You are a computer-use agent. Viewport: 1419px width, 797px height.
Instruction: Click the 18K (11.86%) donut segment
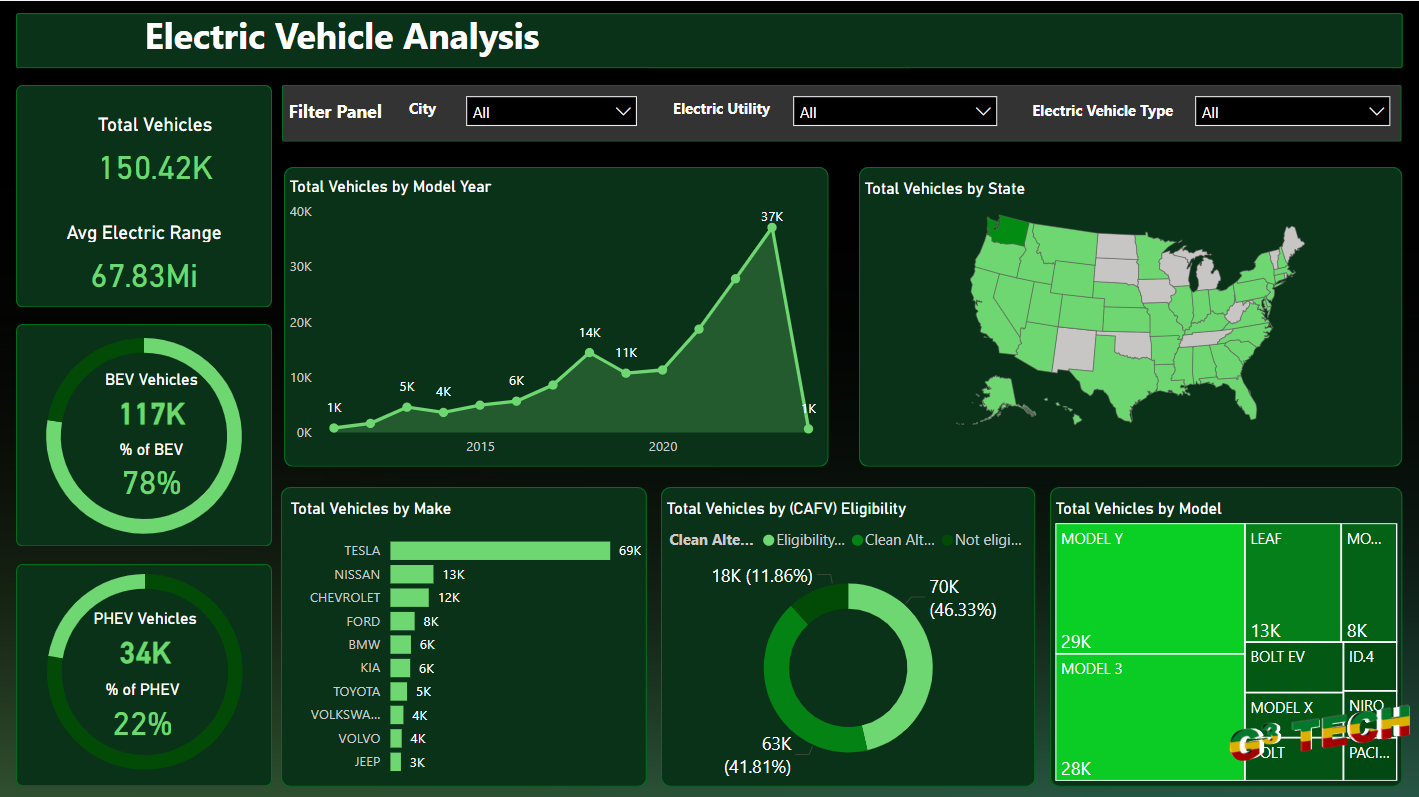pyautogui.click(x=819, y=603)
